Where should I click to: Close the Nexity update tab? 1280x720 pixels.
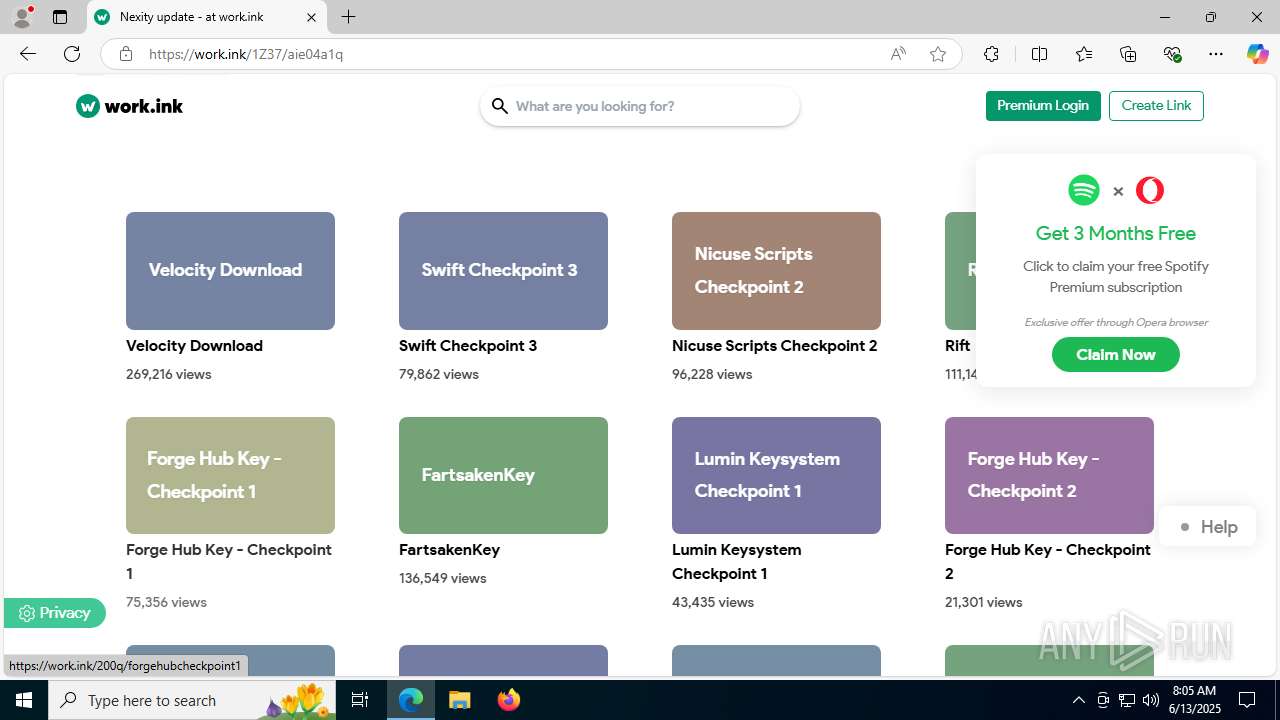[x=311, y=17]
